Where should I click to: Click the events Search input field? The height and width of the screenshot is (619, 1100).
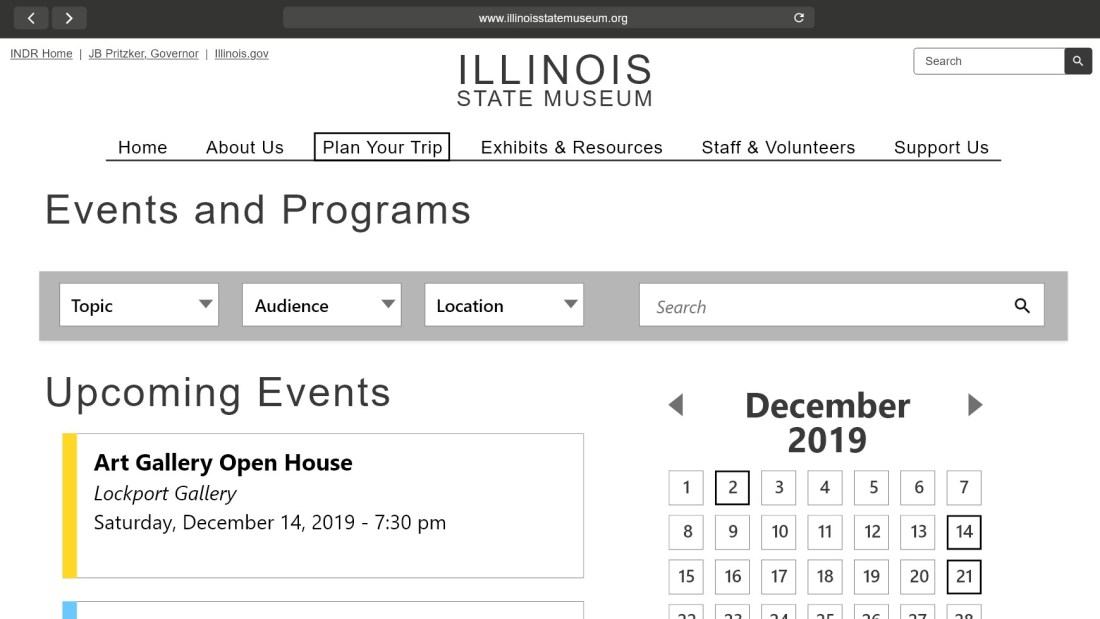point(820,306)
